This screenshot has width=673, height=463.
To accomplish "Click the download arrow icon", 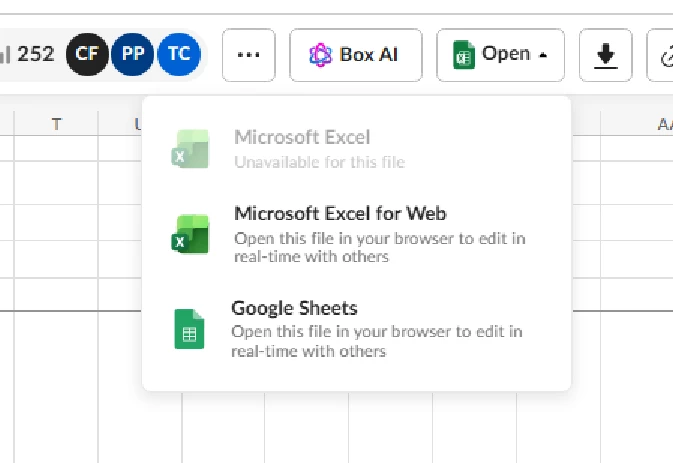I will [x=606, y=55].
